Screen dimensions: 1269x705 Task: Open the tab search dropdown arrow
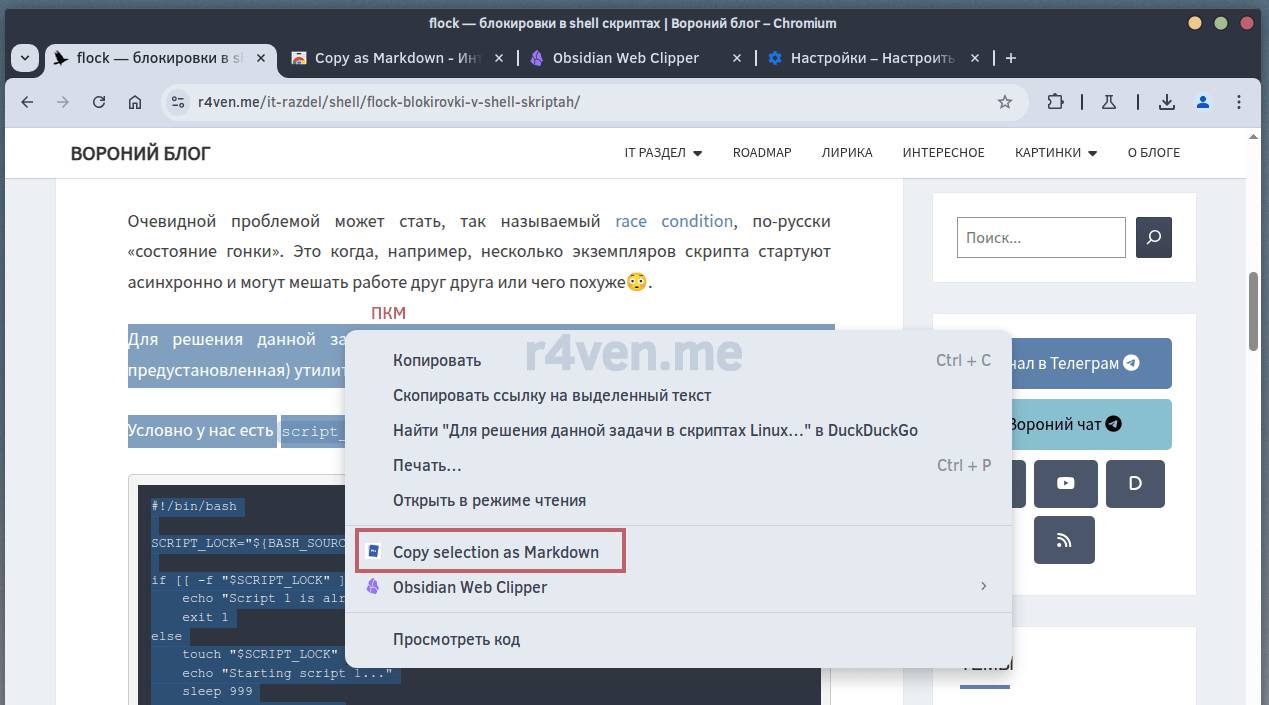(25, 58)
